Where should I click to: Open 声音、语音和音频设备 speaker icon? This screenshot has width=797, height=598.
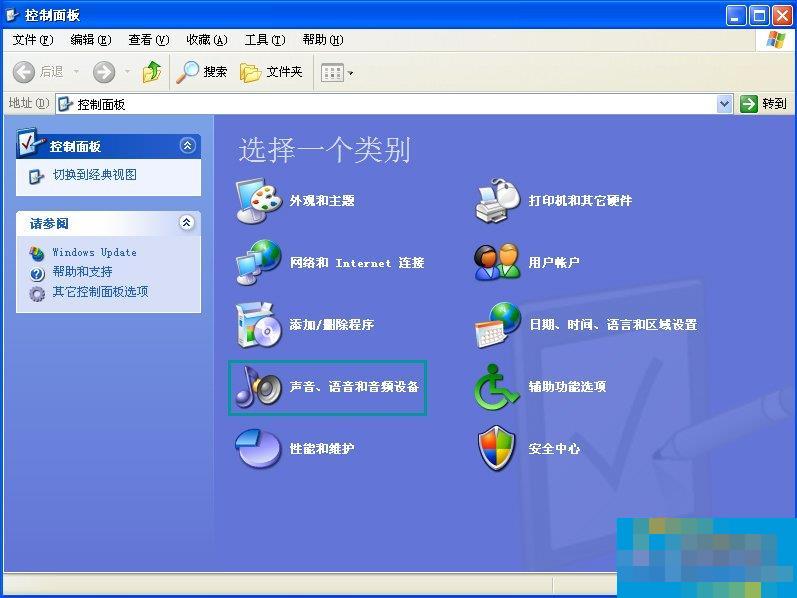pos(258,387)
